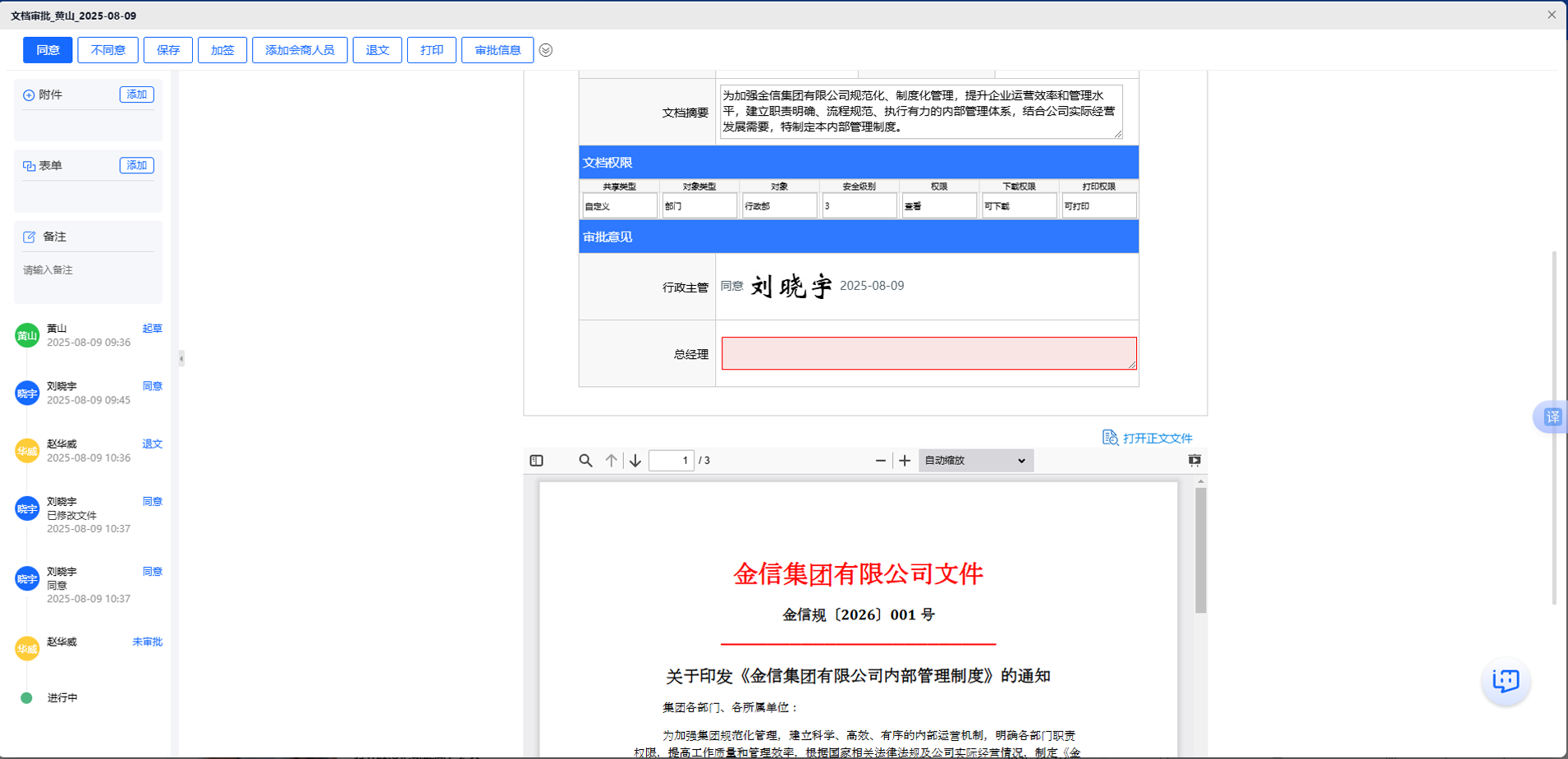Click the 不同意 reject button

(108, 50)
